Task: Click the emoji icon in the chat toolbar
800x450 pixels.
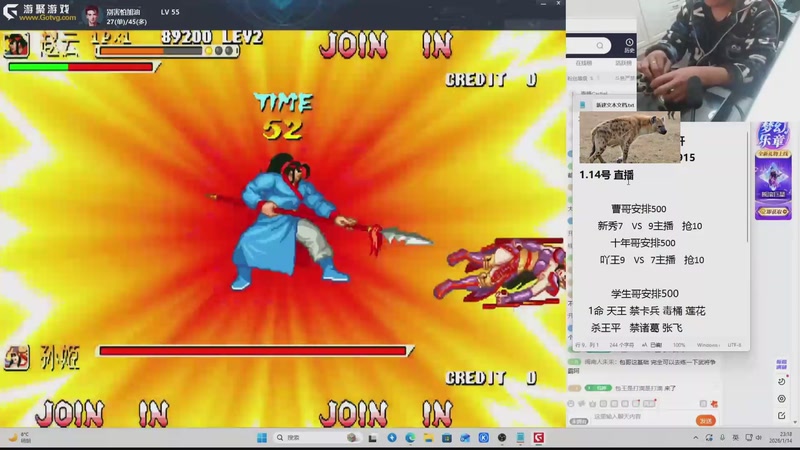Action: pyautogui.click(x=571, y=404)
